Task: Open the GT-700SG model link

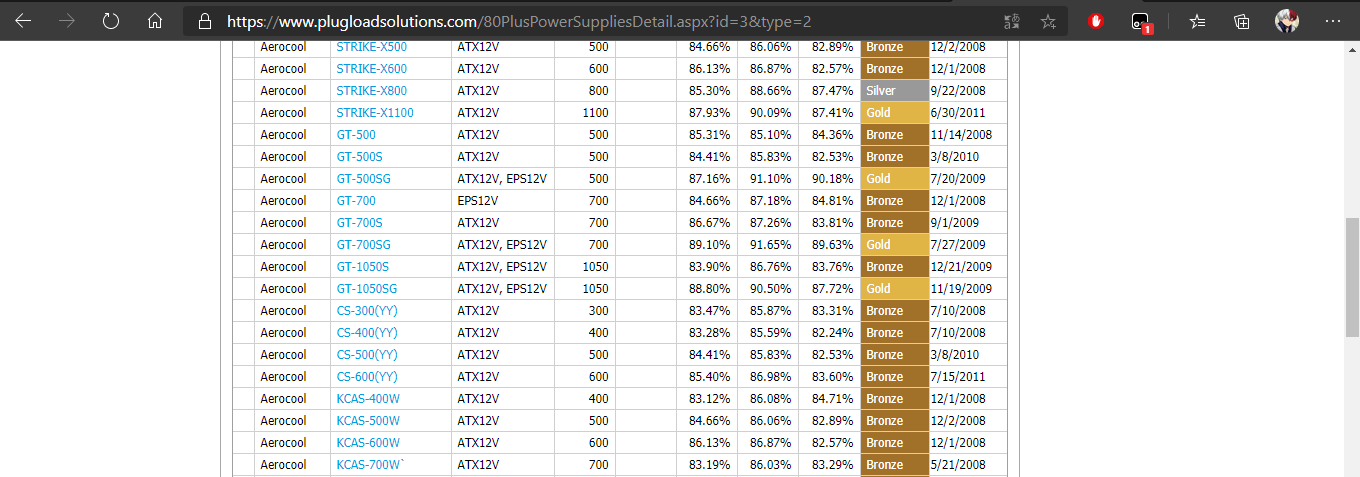Action: pyautogui.click(x=363, y=245)
